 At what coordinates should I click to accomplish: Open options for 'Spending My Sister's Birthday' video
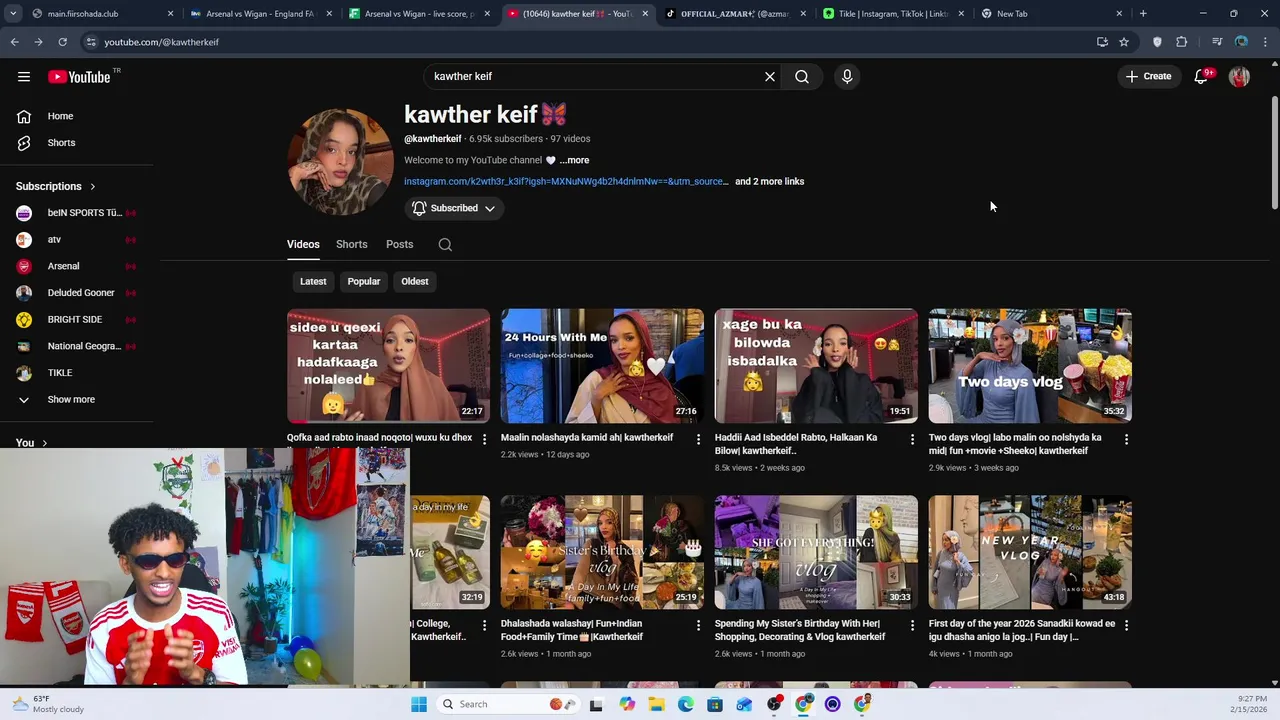tap(912, 625)
